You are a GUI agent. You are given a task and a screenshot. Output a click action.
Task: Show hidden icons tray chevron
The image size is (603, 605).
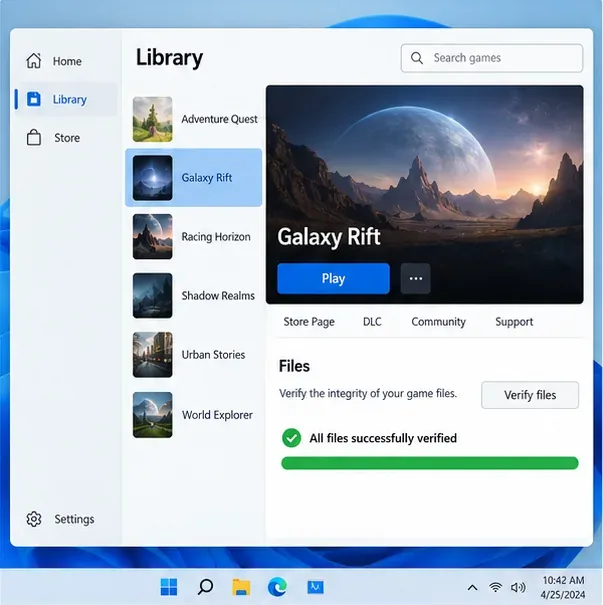point(473,588)
